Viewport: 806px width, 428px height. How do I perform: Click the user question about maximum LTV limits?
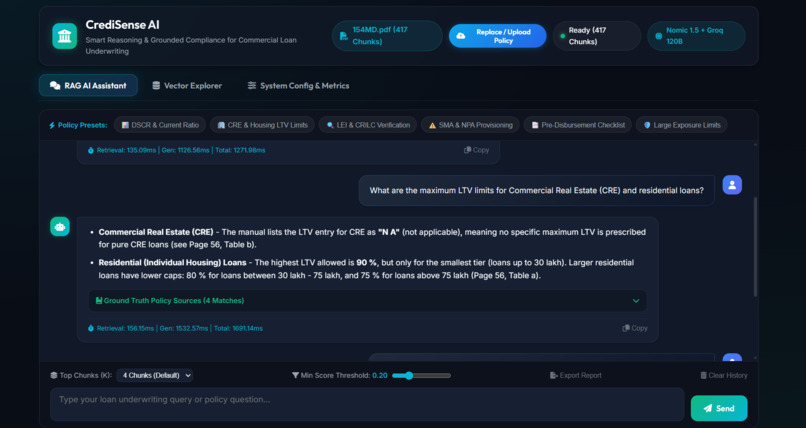[537, 190]
